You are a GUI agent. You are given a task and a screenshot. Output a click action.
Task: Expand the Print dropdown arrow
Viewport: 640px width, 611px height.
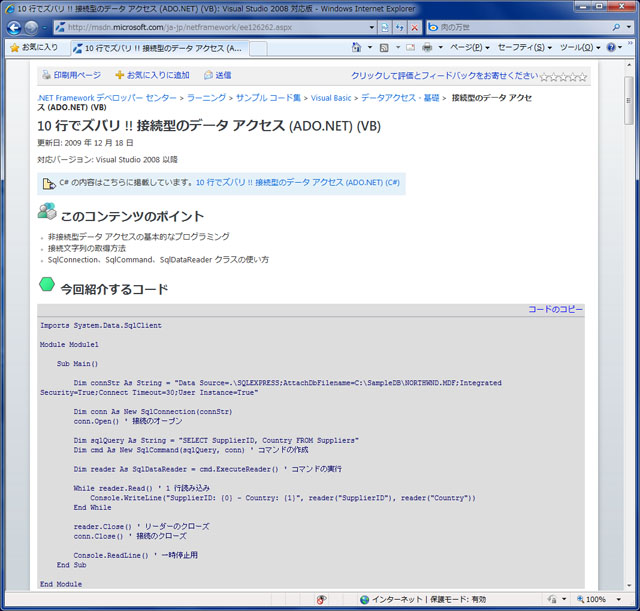(440, 47)
